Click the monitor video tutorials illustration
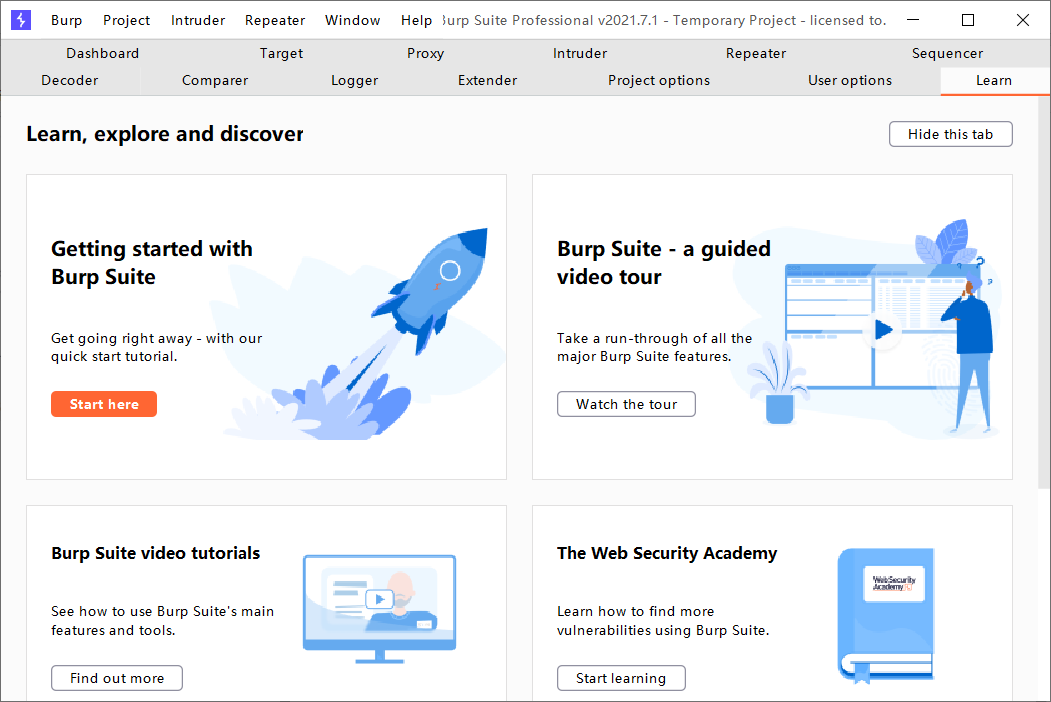This screenshot has width=1051, height=702. (x=379, y=609)
